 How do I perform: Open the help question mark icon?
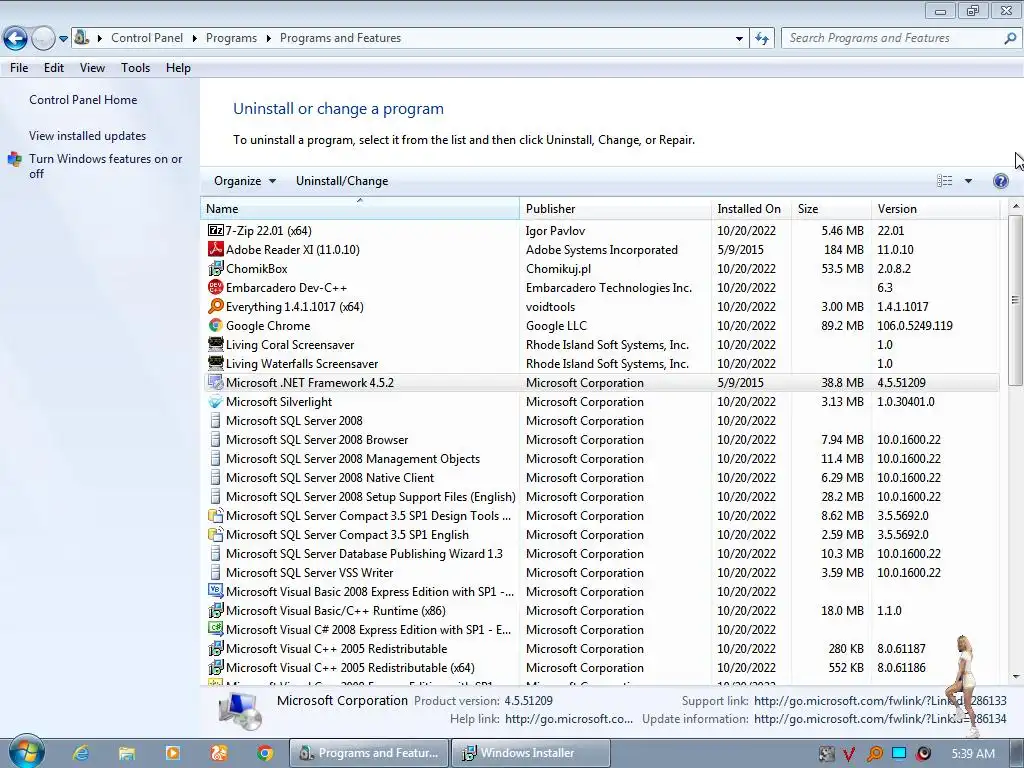click(x=1000, y=181)
